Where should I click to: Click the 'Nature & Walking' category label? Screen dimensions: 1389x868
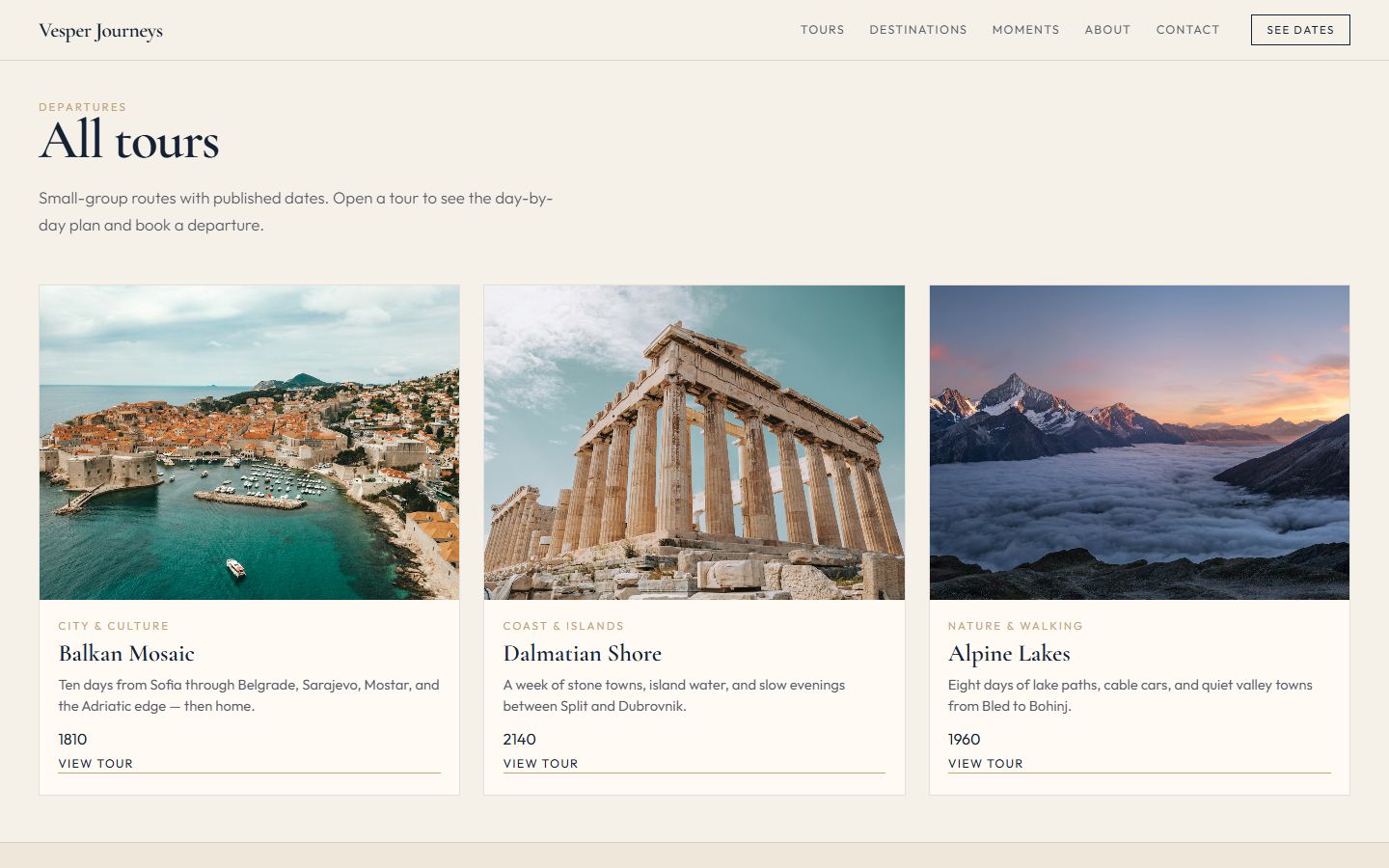click(x=1016, y=626)
